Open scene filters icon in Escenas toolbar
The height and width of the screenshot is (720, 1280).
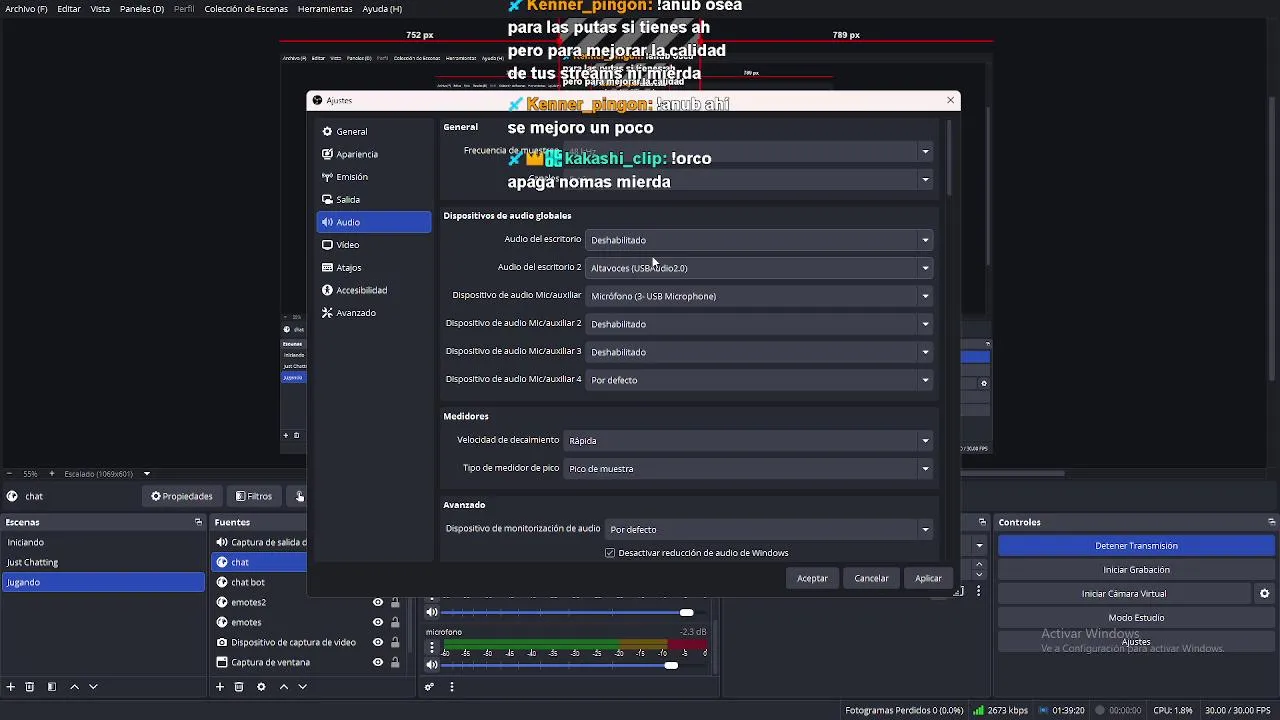pyautogui.click(x=52, y=687)
